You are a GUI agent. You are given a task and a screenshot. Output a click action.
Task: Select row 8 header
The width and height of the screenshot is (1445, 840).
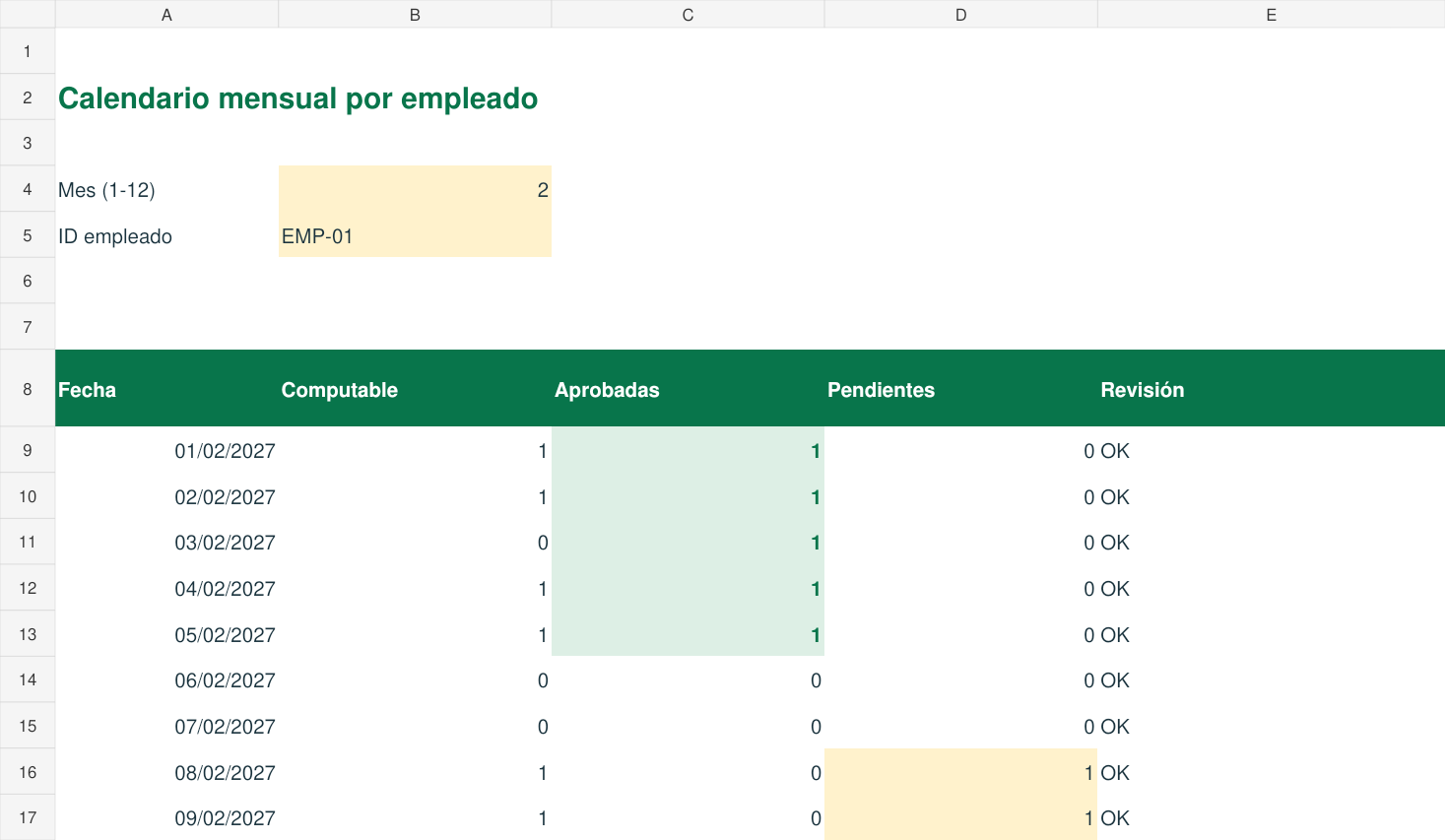[28, 389]
